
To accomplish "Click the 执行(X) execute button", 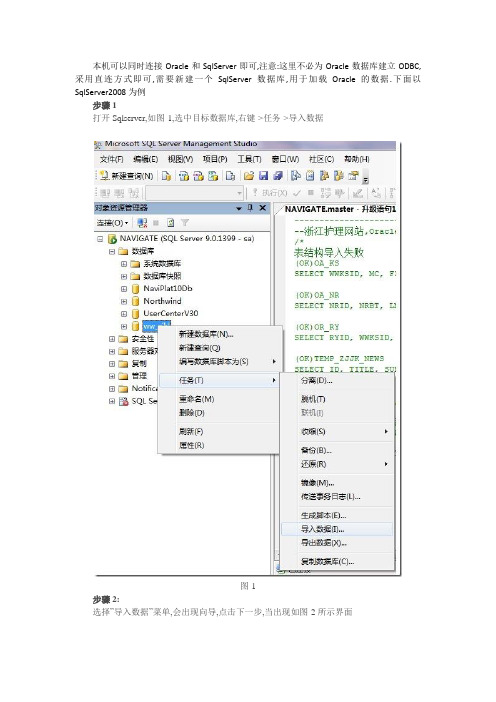I will coord(270,193).
